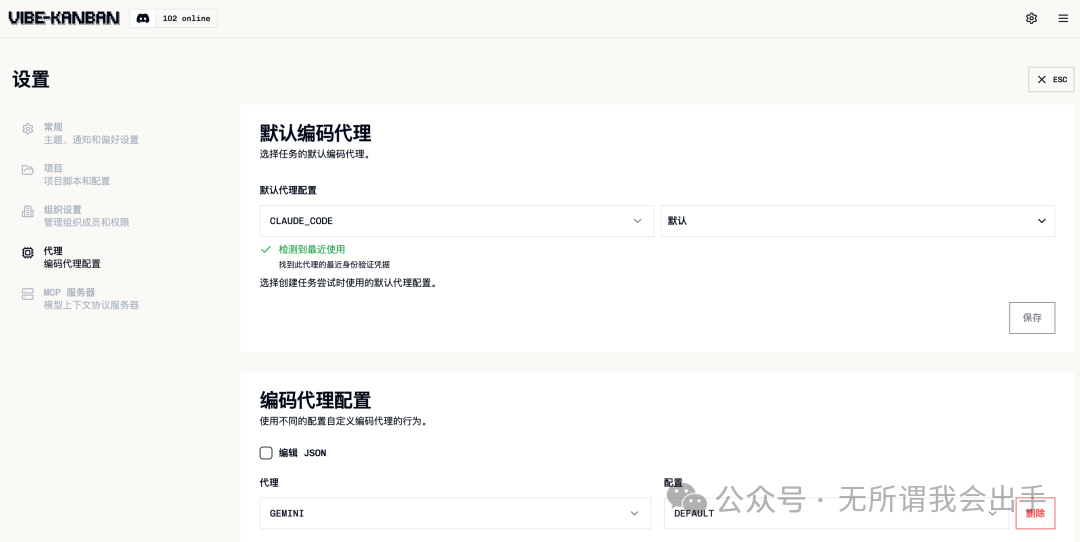Click the red 删除 button
The image size is (1080, 542).
(1035, 513)
